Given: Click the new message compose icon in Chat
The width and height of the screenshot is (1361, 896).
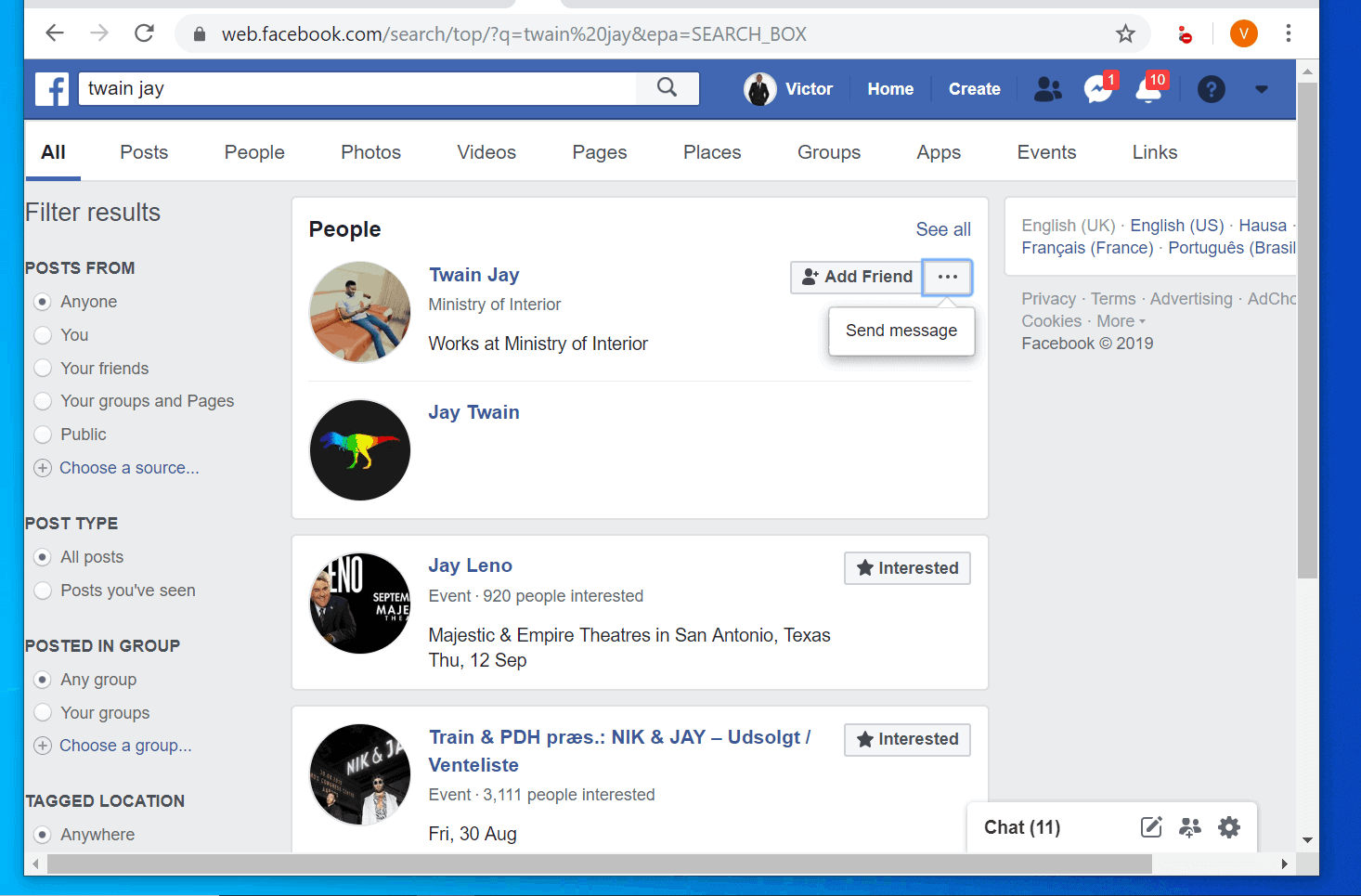Looking at the screenshot, I should tap(1151, 827).
